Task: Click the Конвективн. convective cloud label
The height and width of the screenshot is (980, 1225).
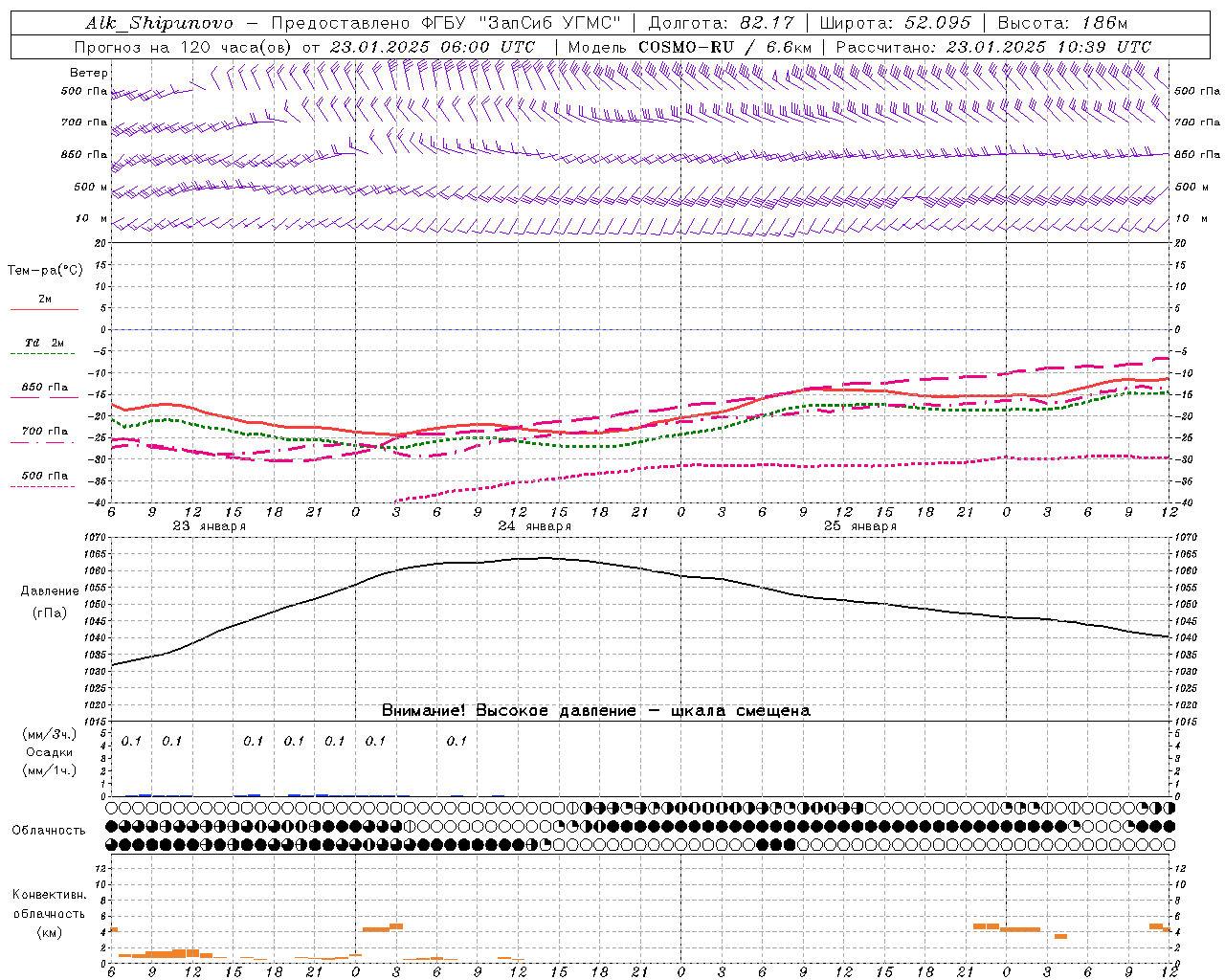Action: click(49, 895)
